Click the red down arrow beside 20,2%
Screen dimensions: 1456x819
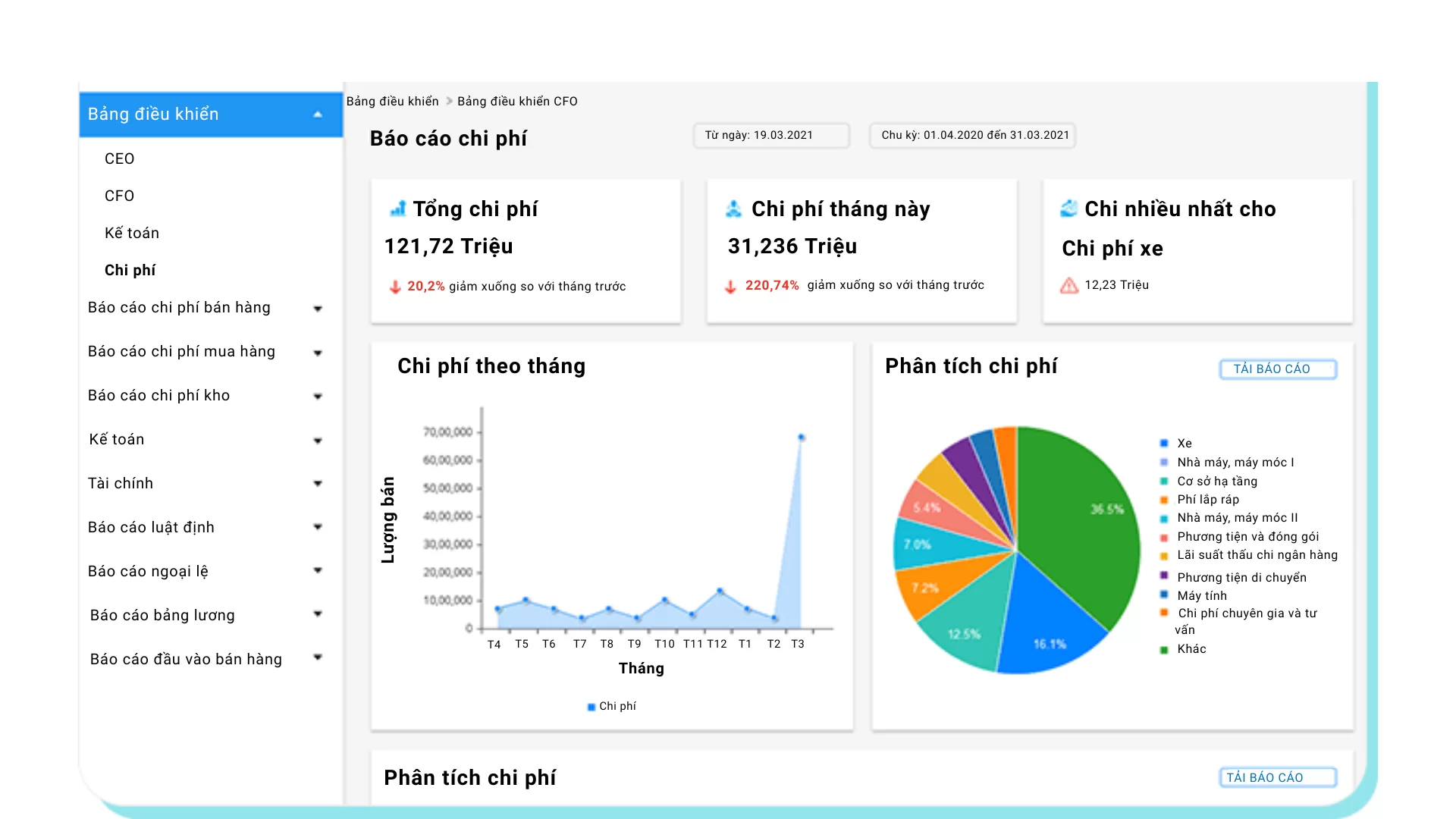395,287
